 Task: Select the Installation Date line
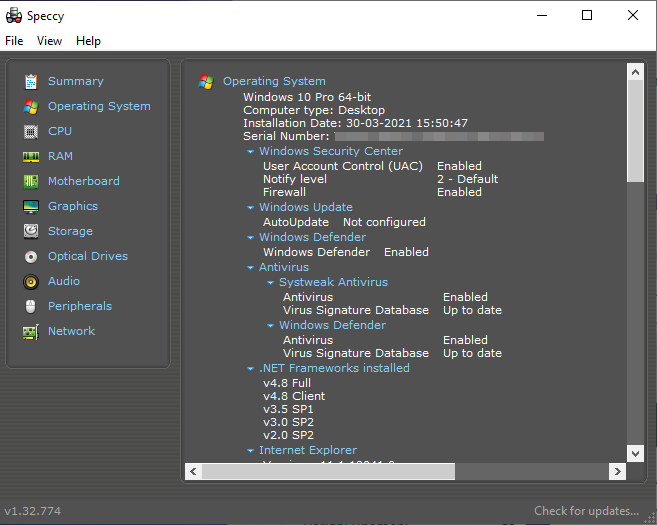point(355,123)
